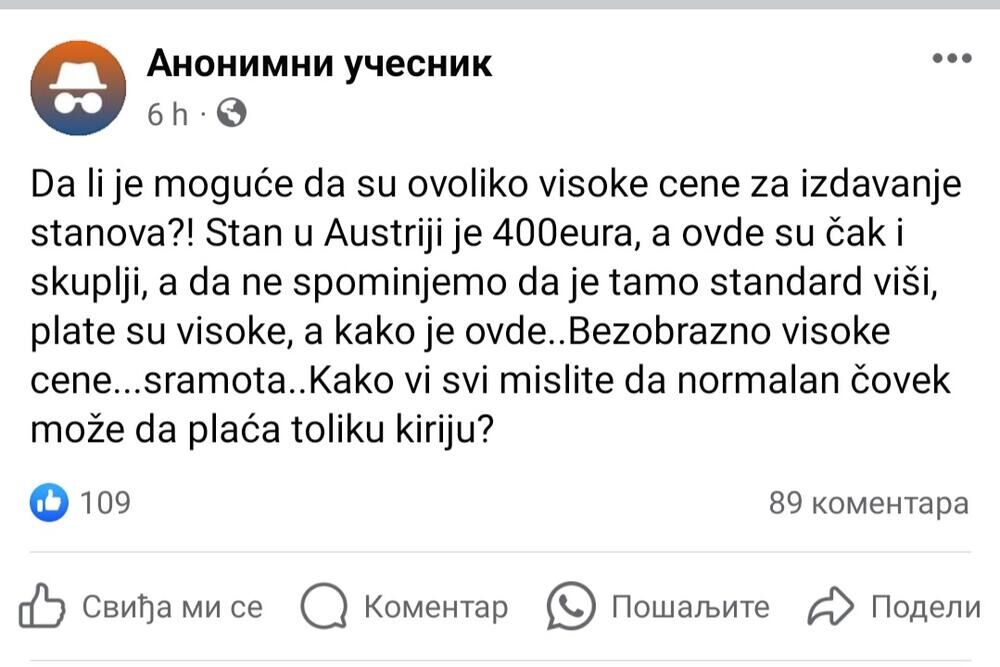Click the blue like reaction icon

pyautogui.click(x=50, y=503)
